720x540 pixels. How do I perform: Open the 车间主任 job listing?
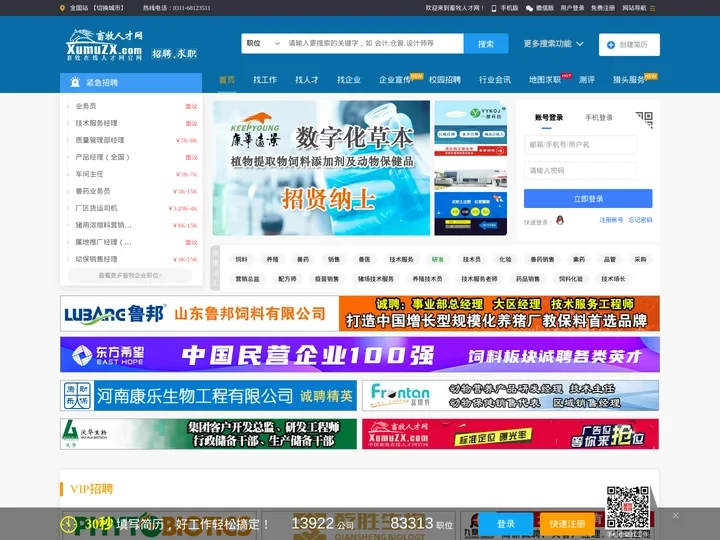coord(90,174)
